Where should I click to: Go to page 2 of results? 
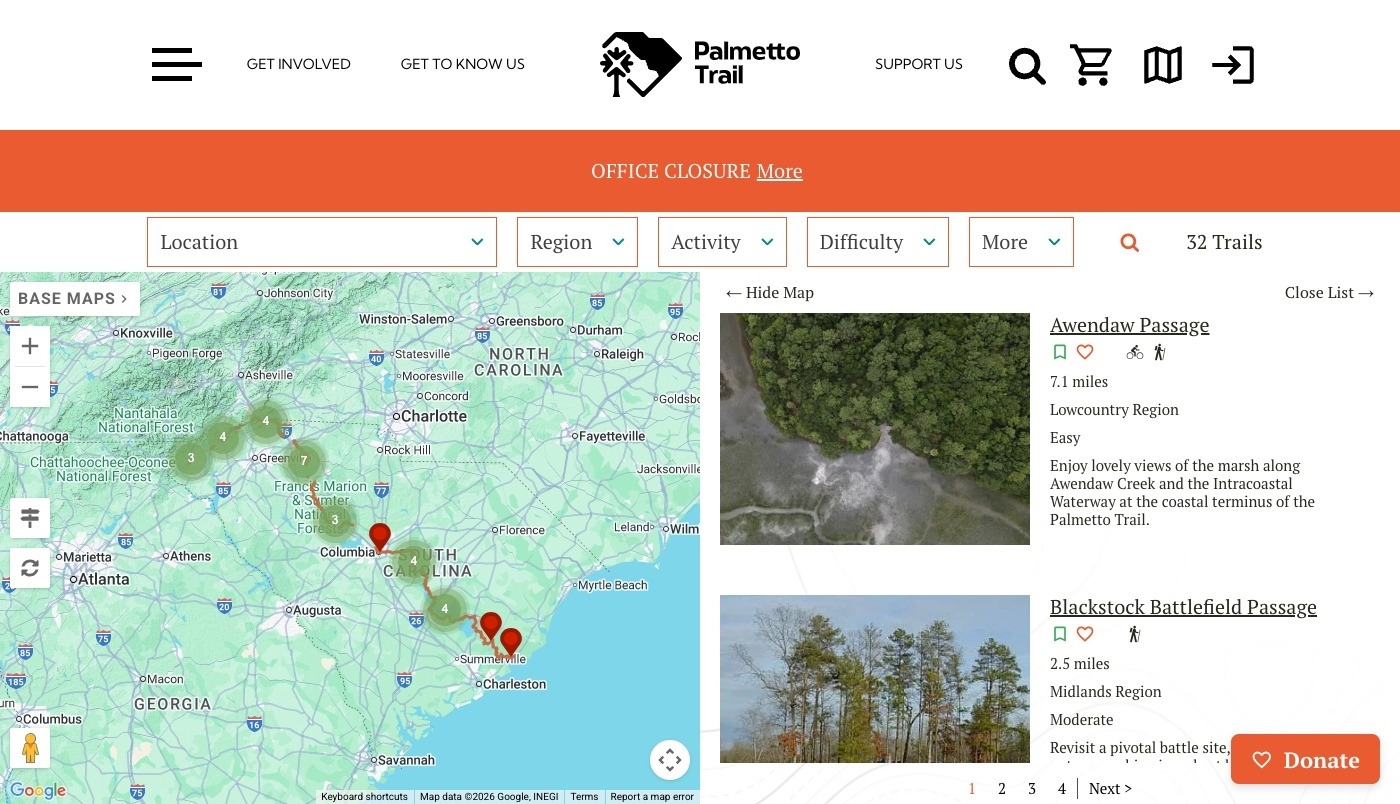point(1002,789)
